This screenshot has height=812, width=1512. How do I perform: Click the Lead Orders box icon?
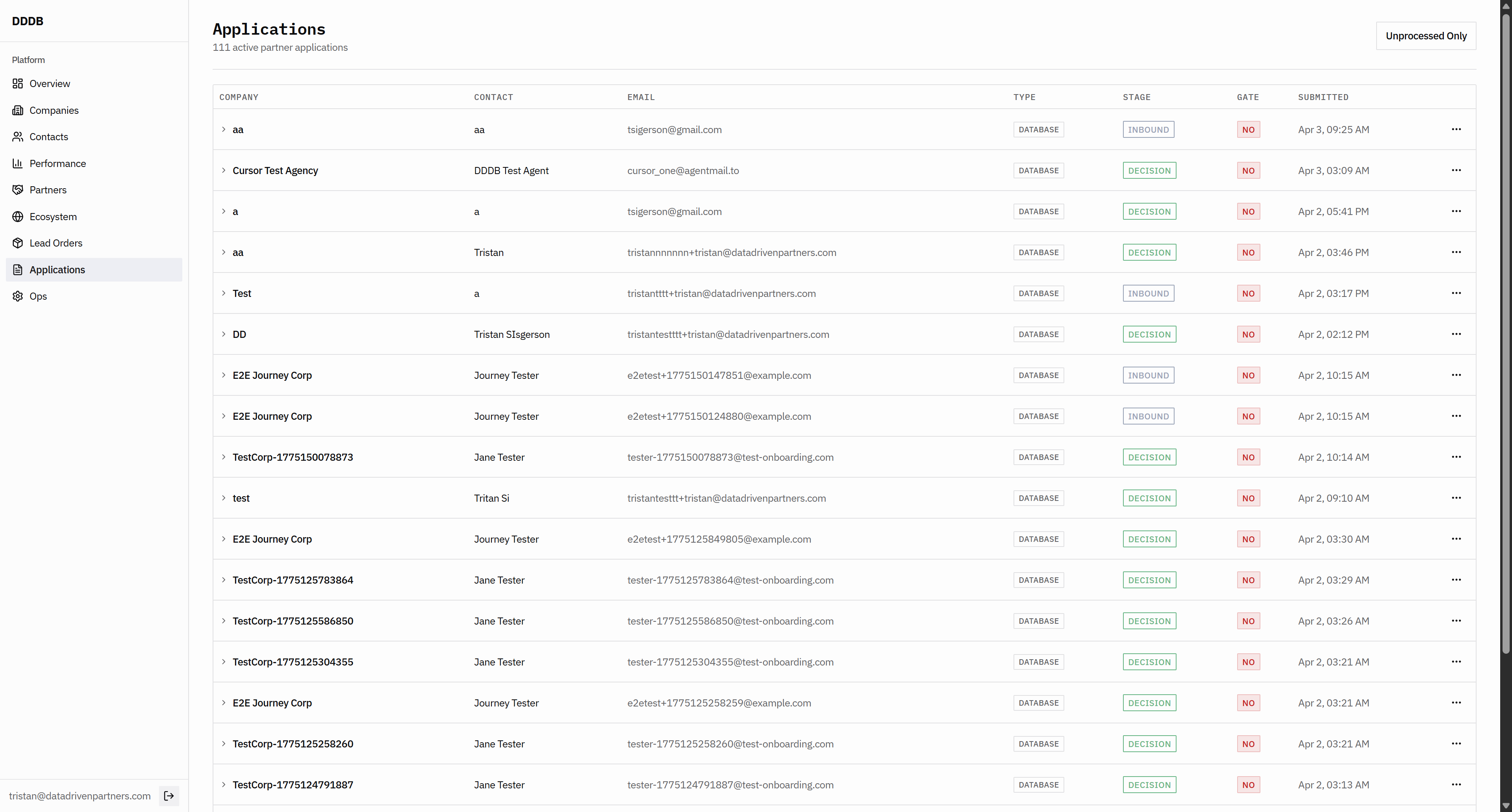point(18,243)
